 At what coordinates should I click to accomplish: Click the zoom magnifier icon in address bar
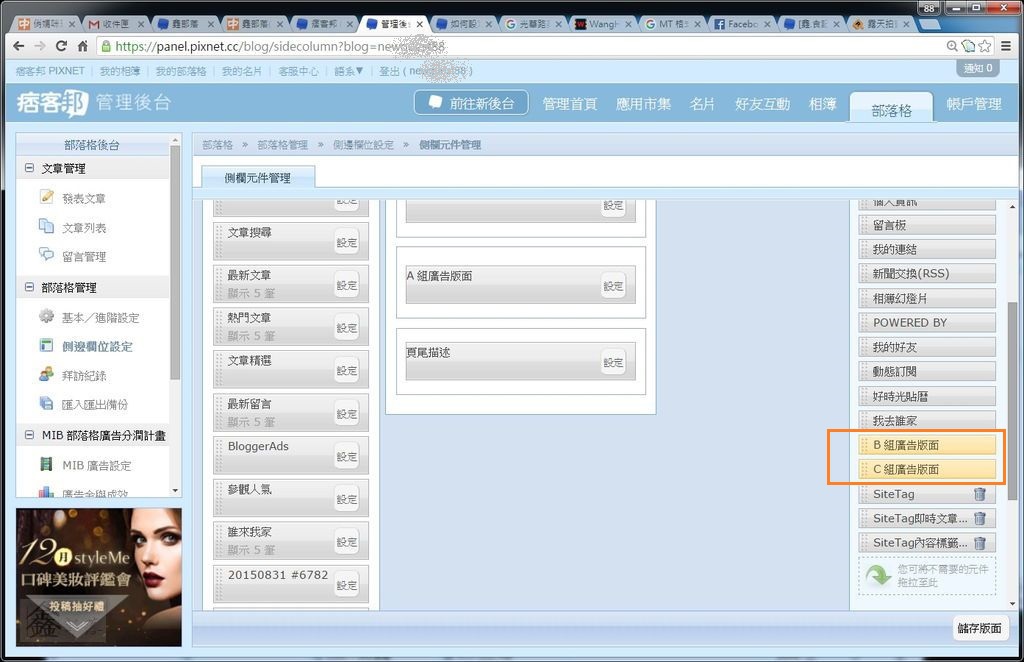tap(952, 46)
